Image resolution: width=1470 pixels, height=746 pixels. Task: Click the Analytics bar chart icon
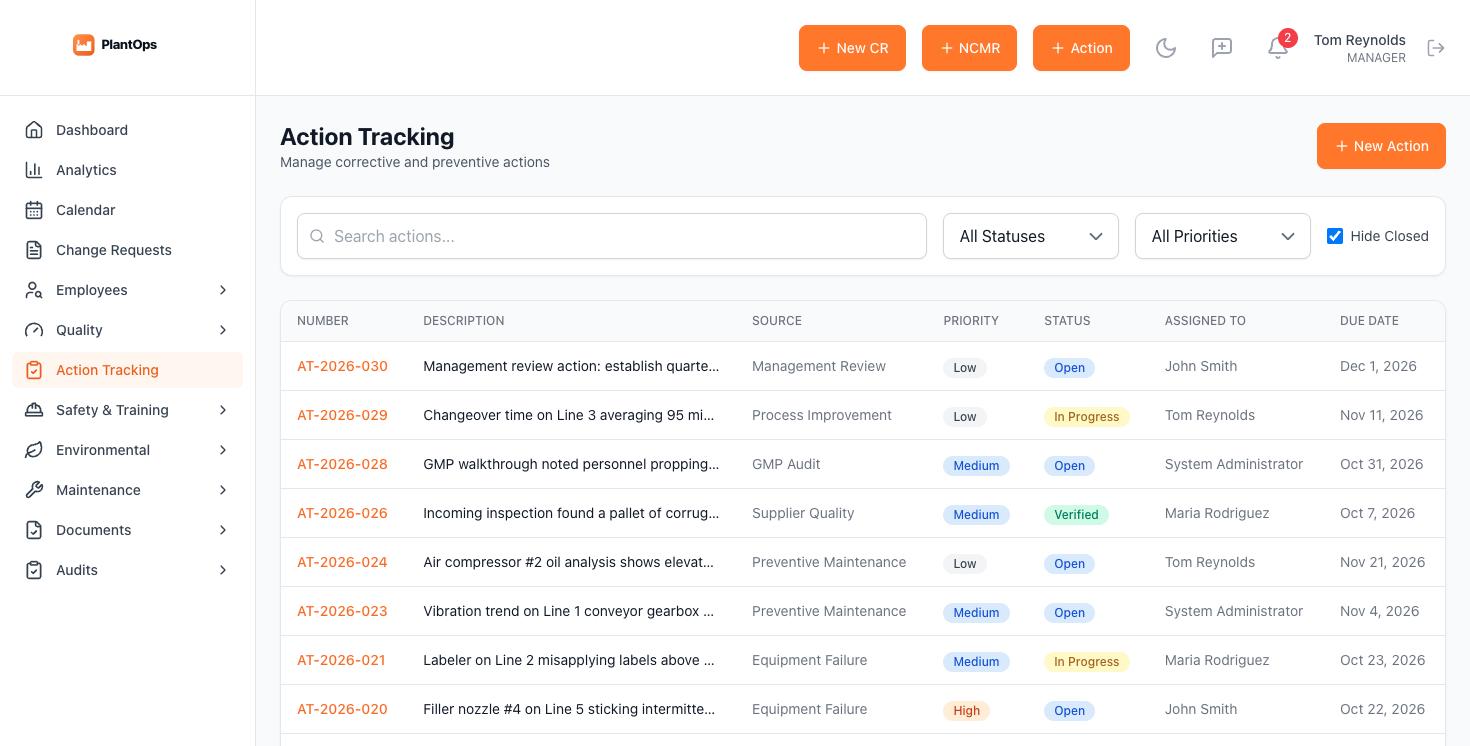(34, 170)
